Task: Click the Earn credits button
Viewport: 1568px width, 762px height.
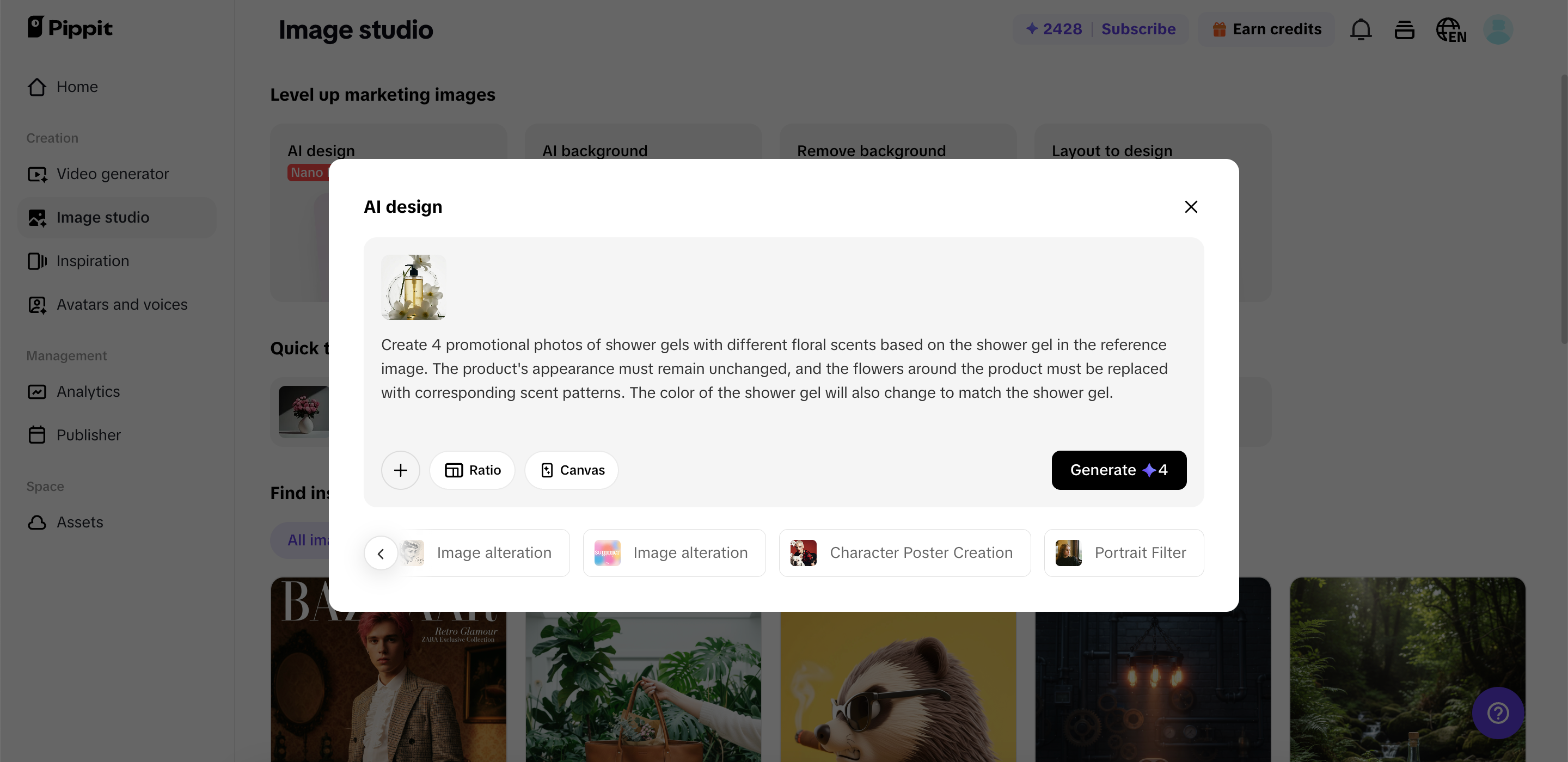Action: [x=1266, y=29]
